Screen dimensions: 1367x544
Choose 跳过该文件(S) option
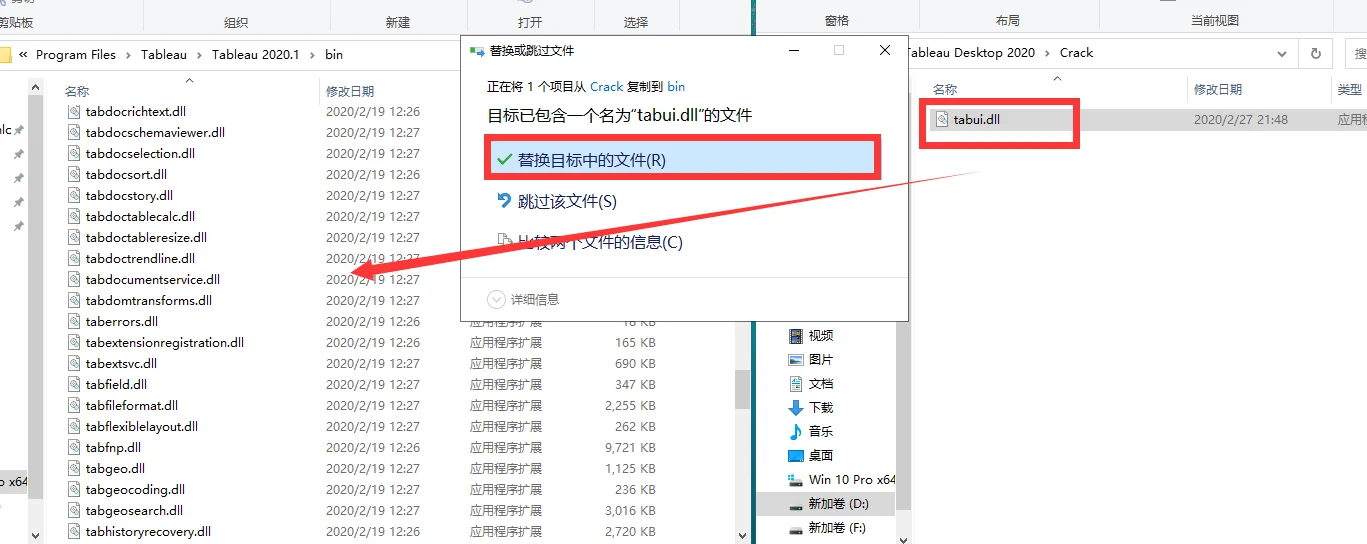566,202
